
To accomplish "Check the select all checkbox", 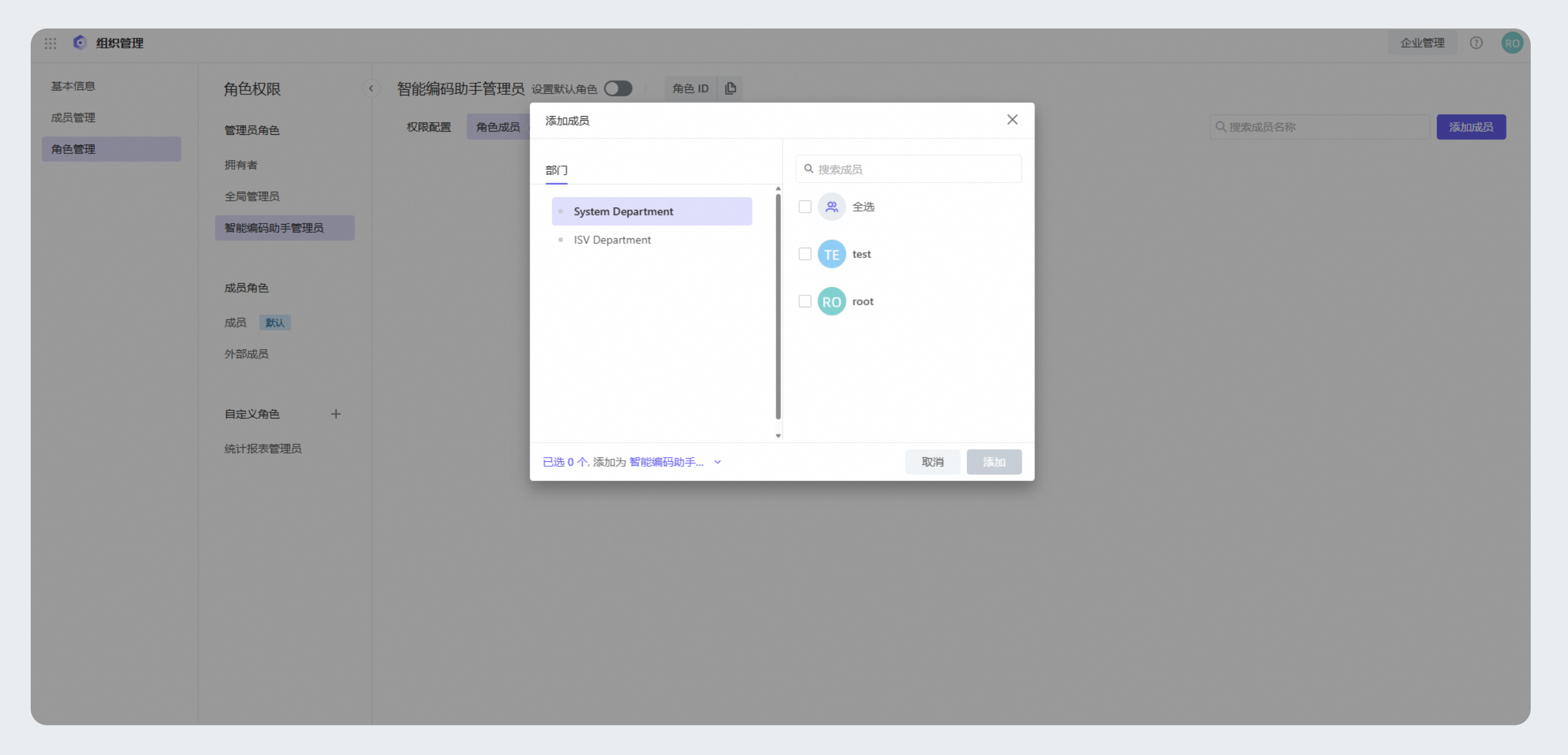I will (805, 207).
